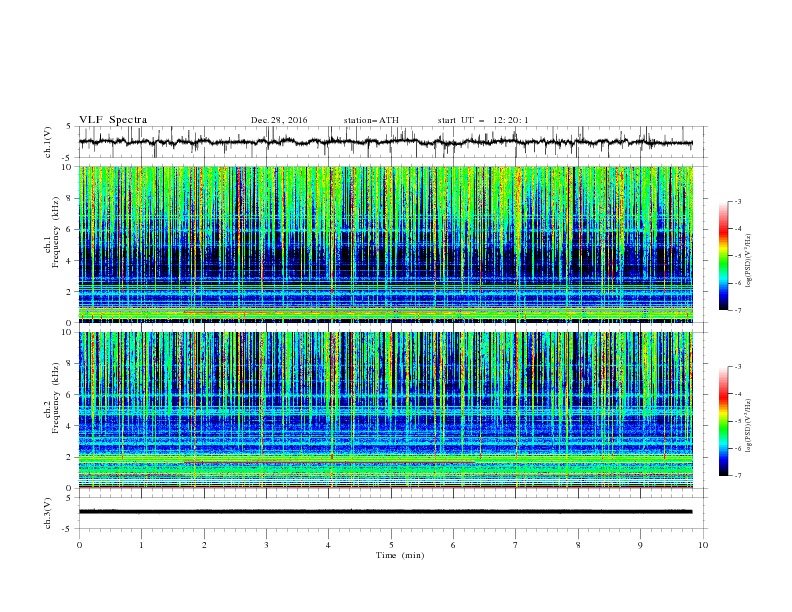Viewport: 792px width, 612px height.
Task: Click inside the ch.1 spectrogram panel
Action: [x=386, y=244]
